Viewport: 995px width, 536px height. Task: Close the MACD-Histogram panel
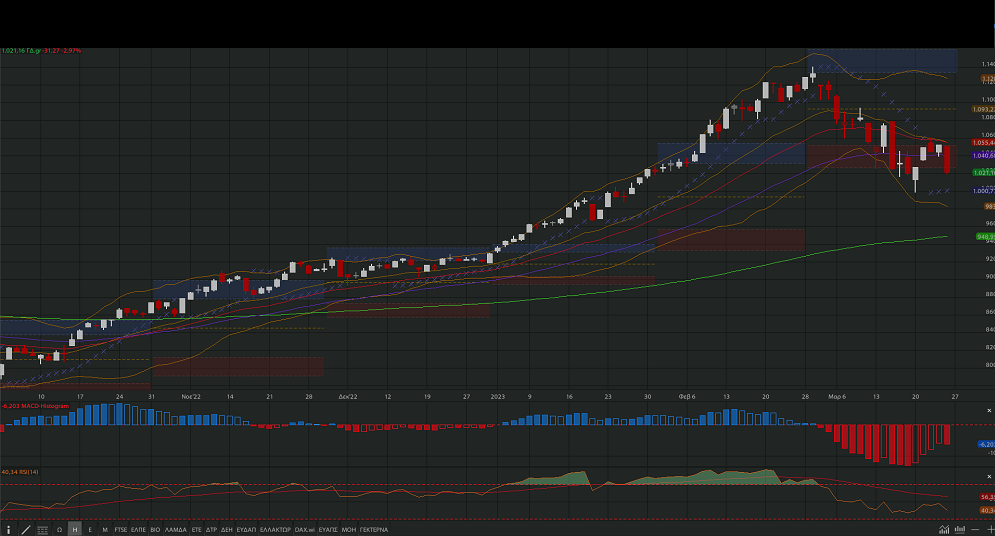(x=989, y=411)
